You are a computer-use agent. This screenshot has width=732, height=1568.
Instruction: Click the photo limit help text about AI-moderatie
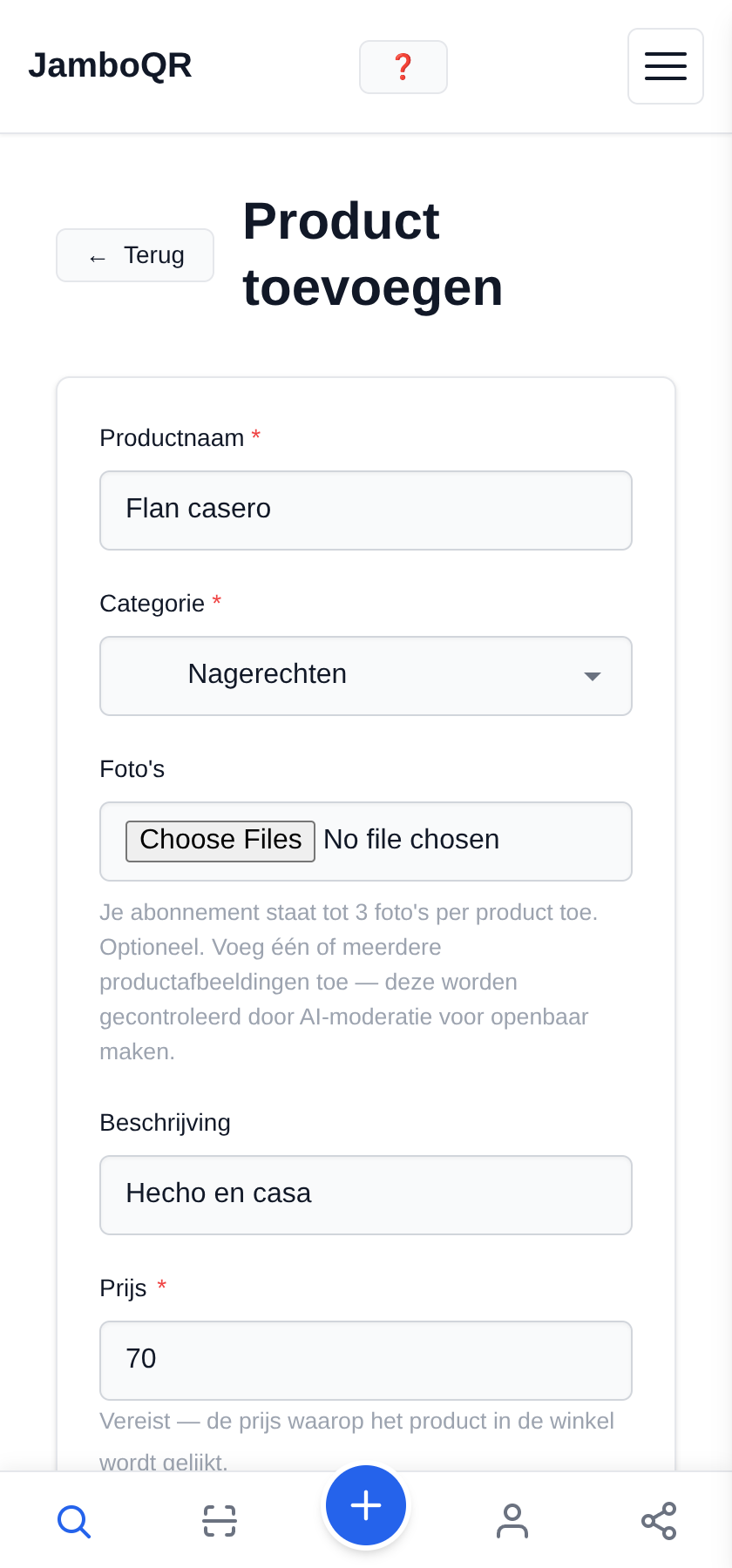coord(349,982)
